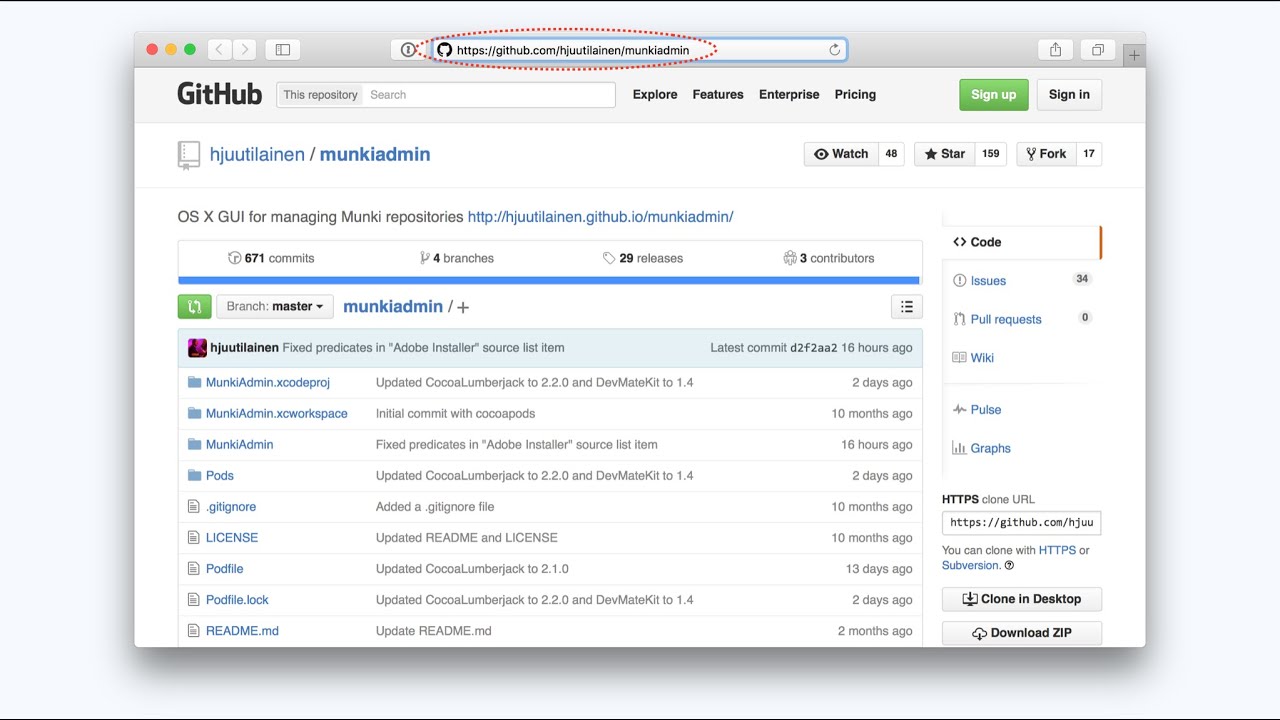
Task: Open a new Safari tab with plus button
Action: [x=1134, y=56]
